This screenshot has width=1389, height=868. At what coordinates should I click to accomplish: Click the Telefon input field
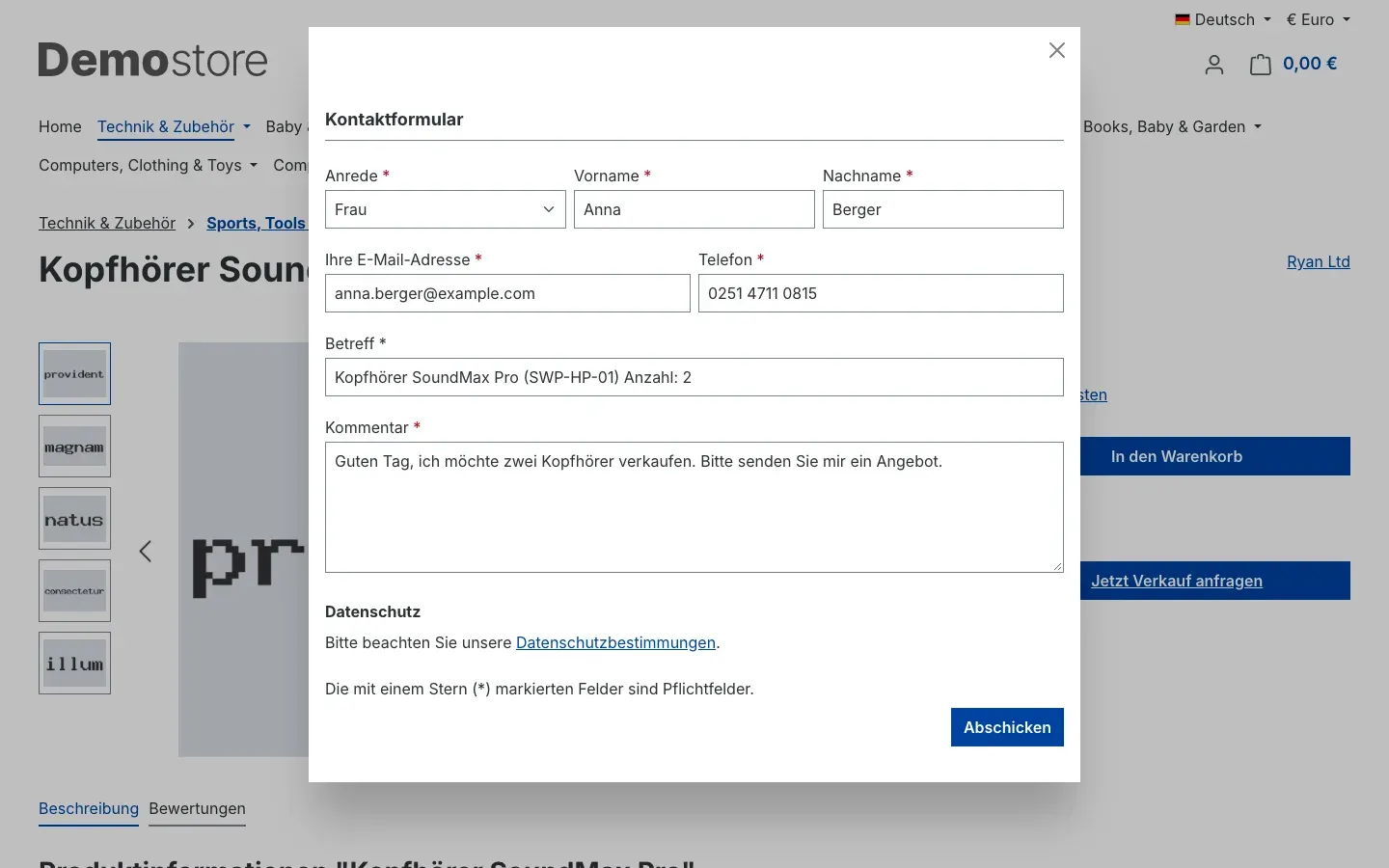881,293
